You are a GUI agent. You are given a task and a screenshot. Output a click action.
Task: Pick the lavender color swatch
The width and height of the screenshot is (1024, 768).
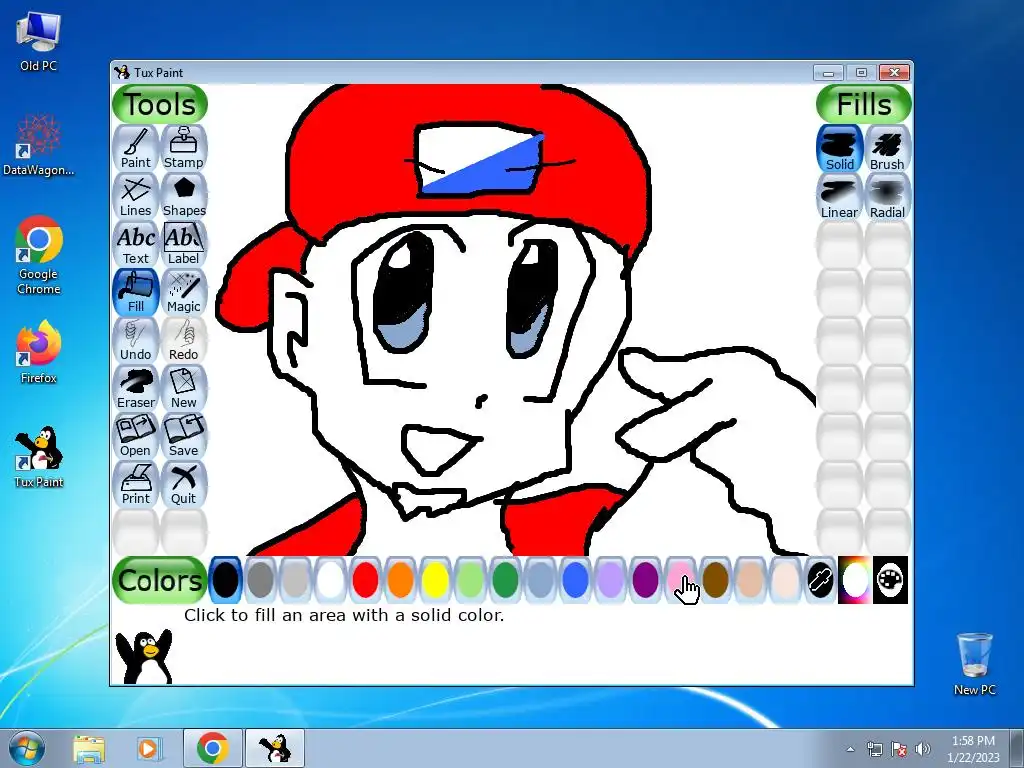[610, 580]
